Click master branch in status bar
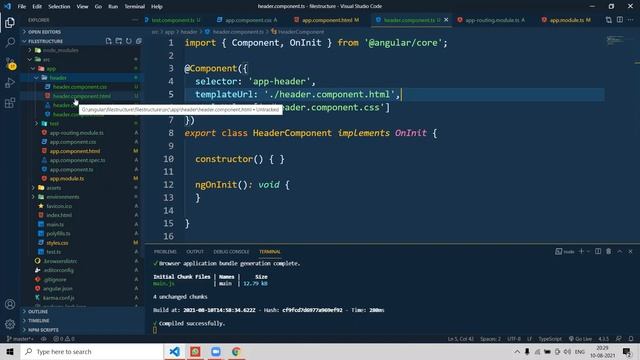 pyautogui.click(x=20, y=339)
